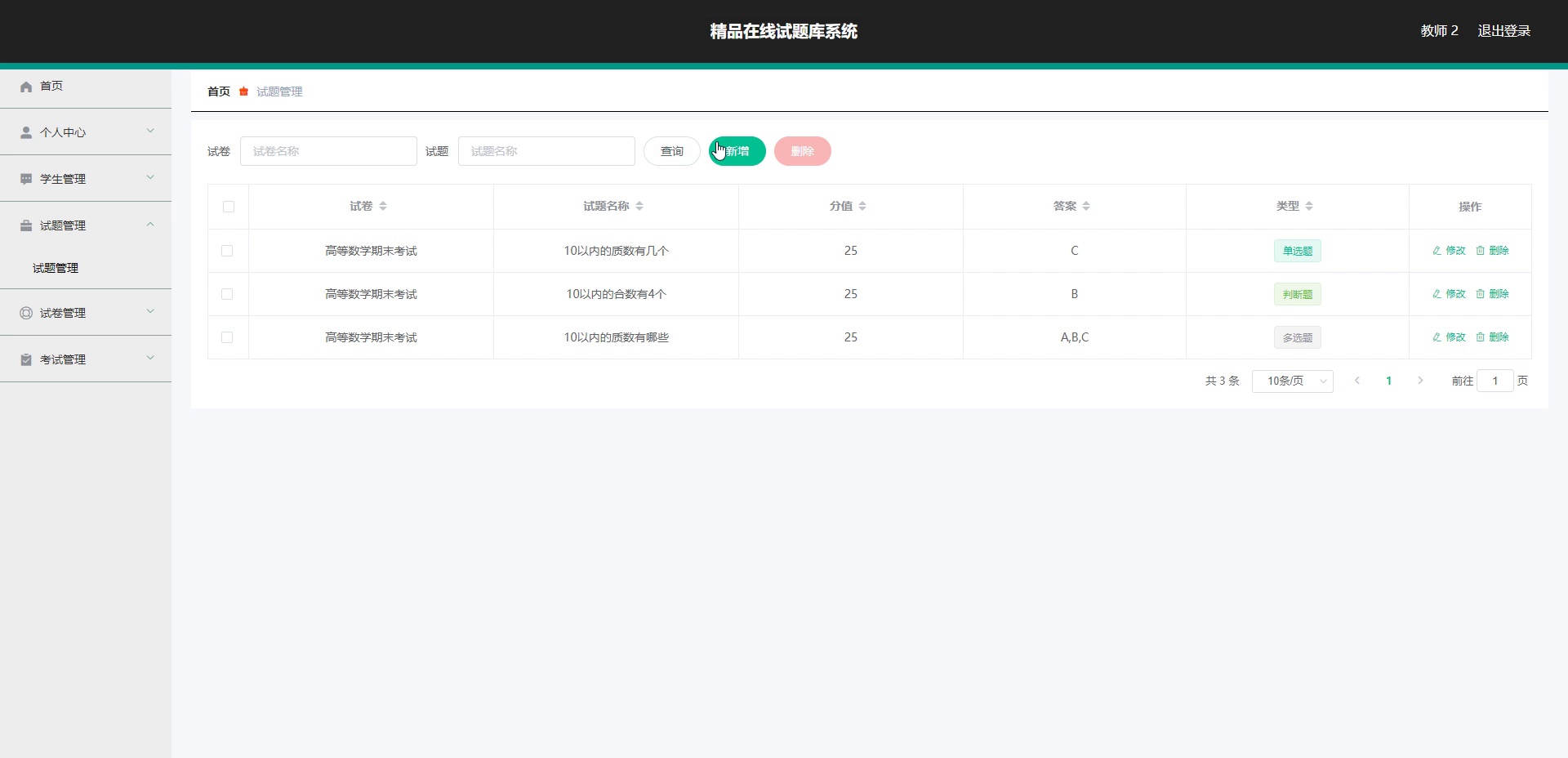
Task: Select the checkbox for 10以内的质数有哪些 row
Action: [227, 337]
